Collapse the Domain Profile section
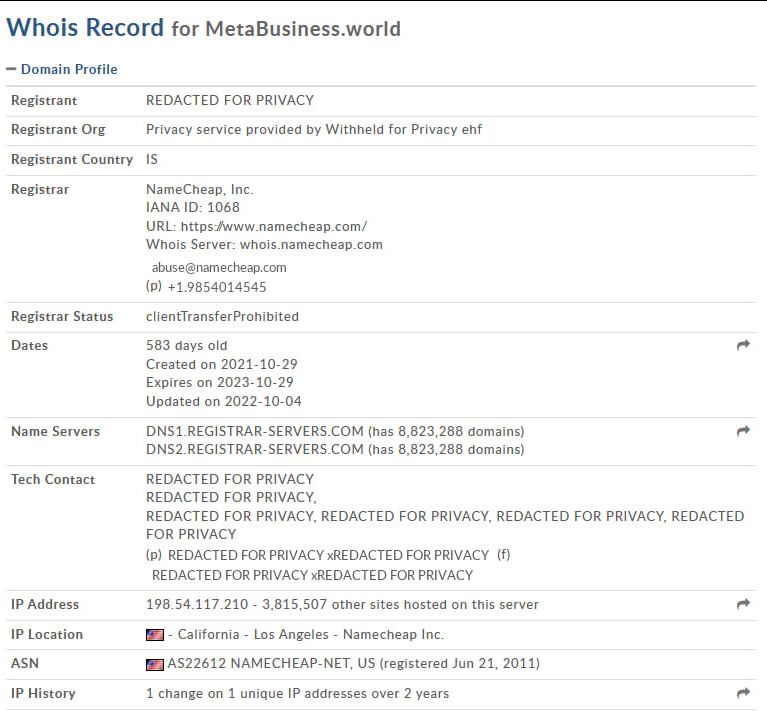The height and width of the screenshot is (711, 767). [x=62, y=69]
